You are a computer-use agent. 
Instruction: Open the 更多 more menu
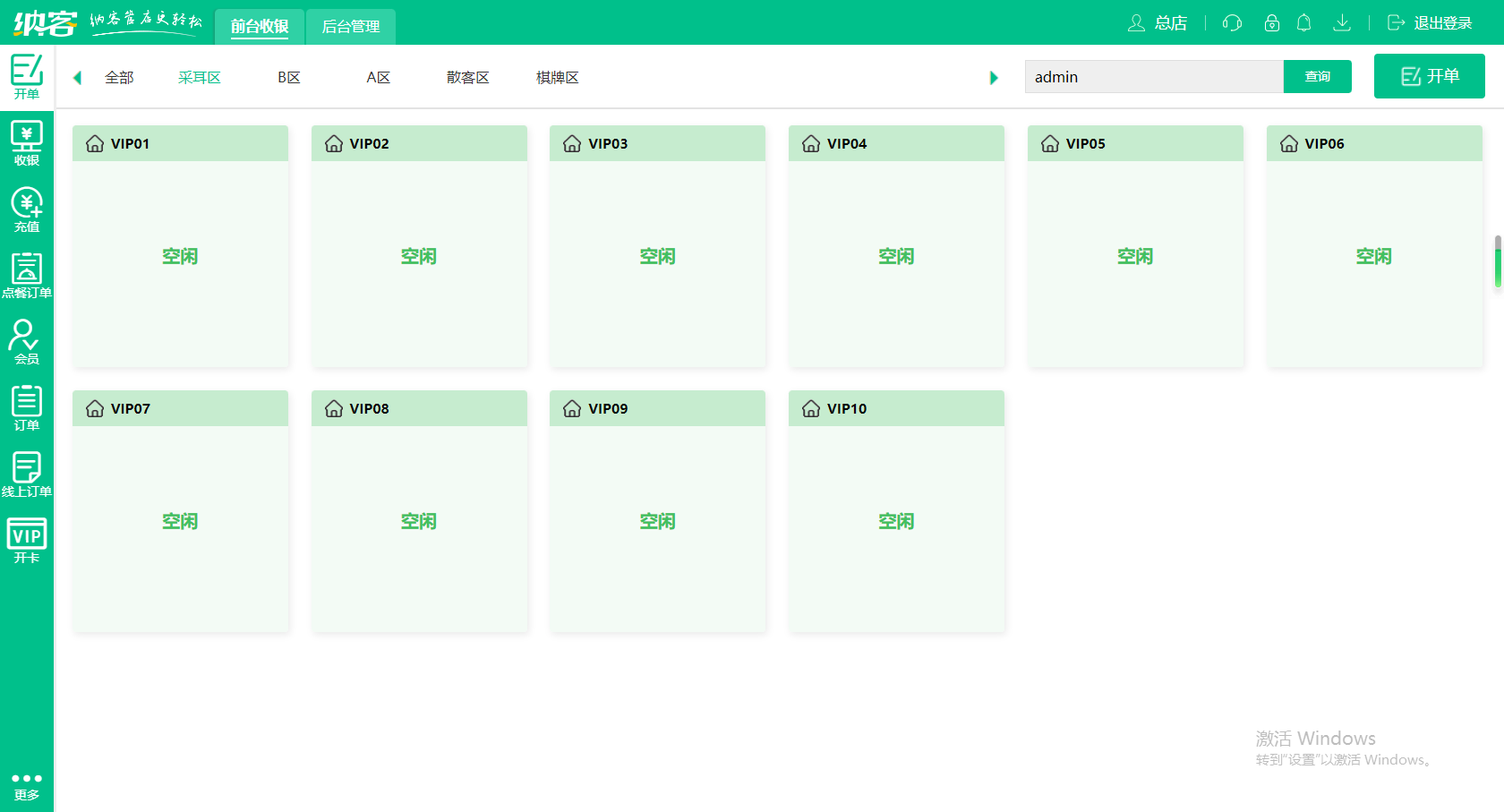click(x=27, y=785)
